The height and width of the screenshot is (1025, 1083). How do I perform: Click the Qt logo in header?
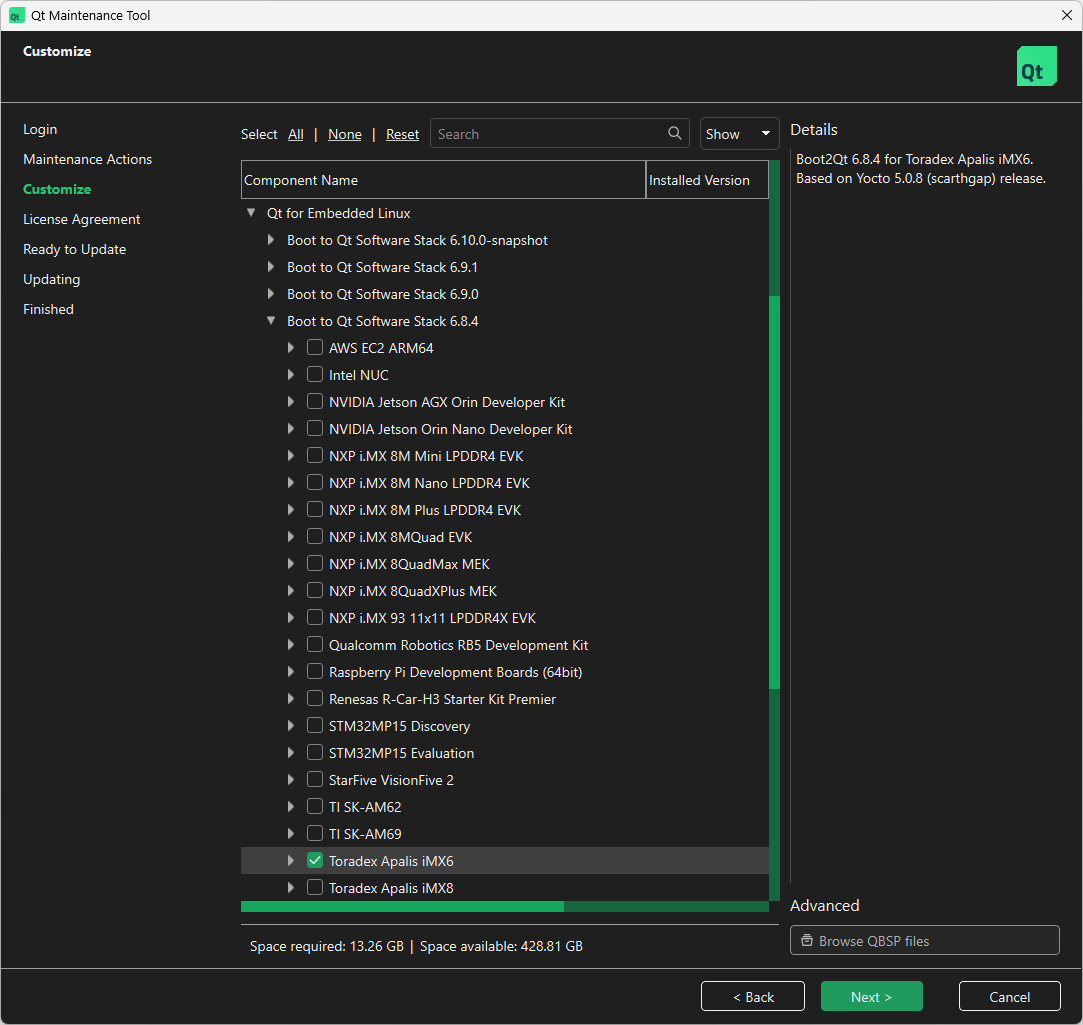(1036, 66)
